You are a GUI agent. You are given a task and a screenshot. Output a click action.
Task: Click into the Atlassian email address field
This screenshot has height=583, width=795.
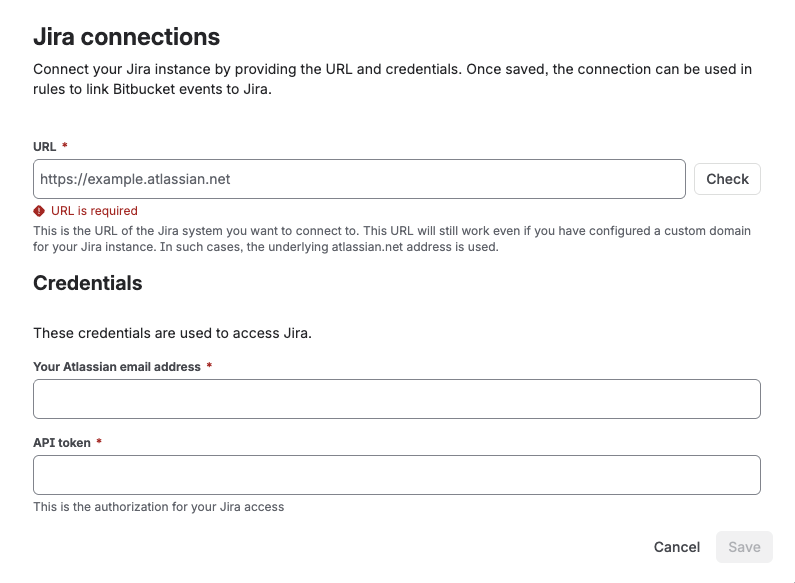[x=397, y=399]
